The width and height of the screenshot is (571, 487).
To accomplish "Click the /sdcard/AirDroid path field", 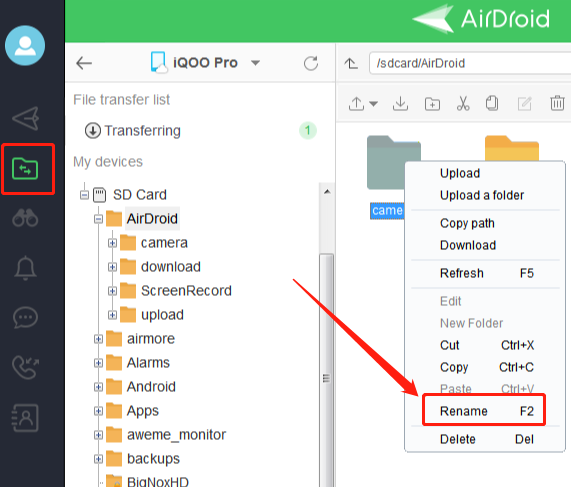I will (x=470, y=63).
